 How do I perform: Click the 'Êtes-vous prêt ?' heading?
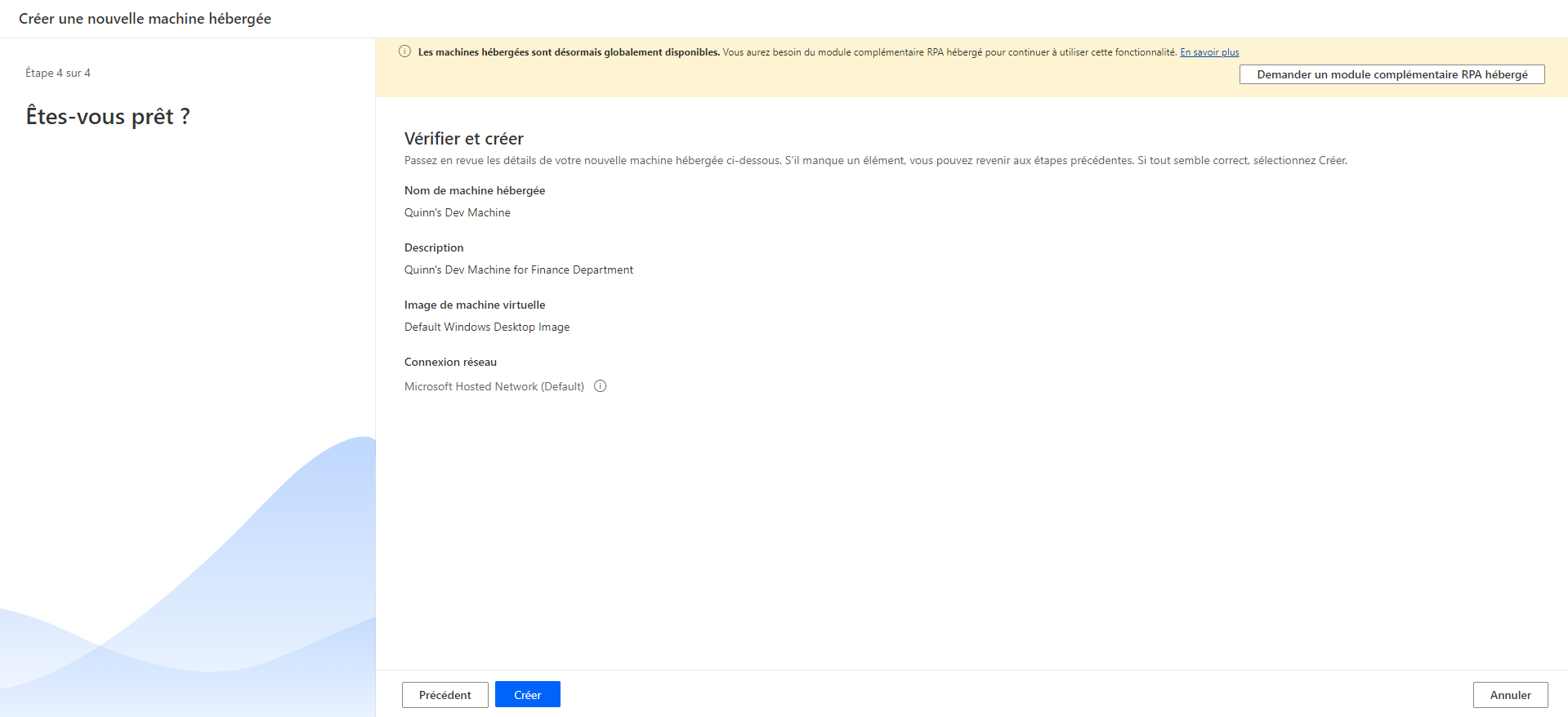coord(108,117)
